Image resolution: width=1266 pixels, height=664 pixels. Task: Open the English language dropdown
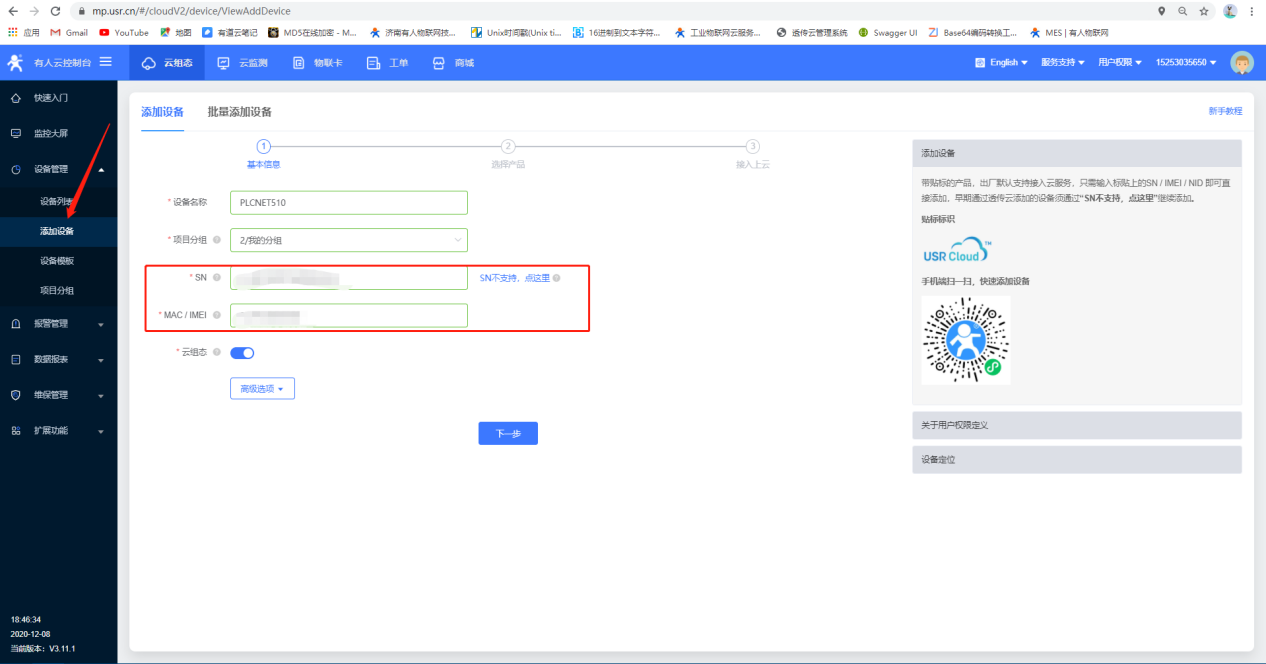coord(1002,63)
